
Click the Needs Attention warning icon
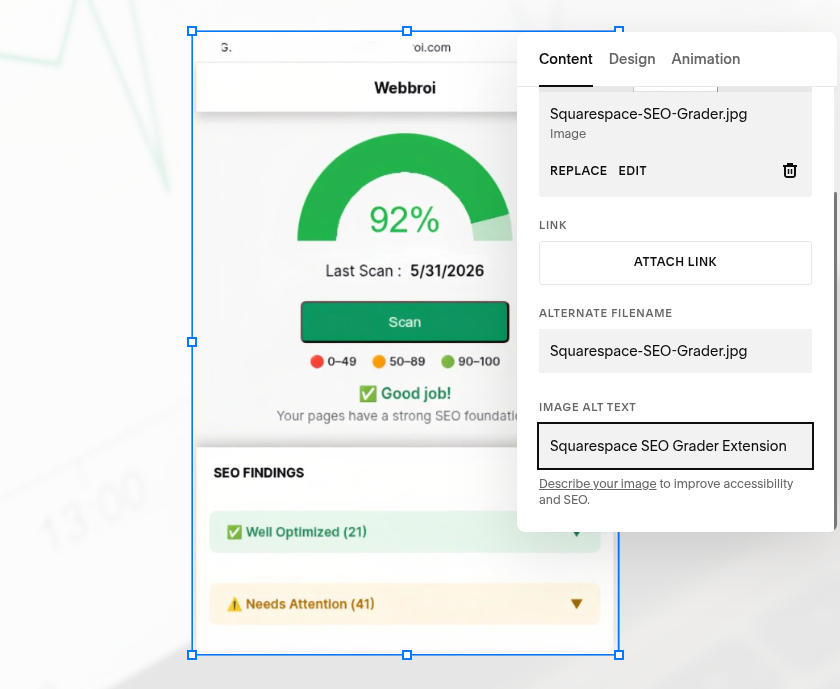[234, 604]
